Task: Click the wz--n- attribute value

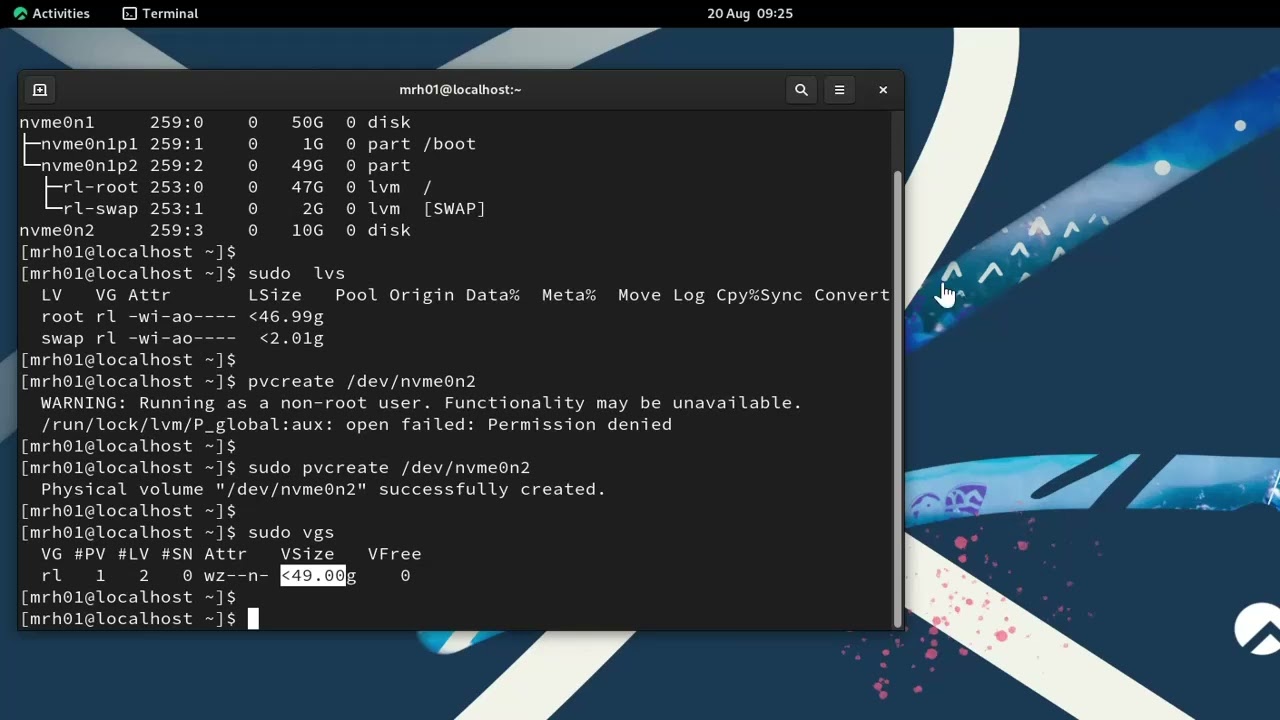Action: (236, 576)
